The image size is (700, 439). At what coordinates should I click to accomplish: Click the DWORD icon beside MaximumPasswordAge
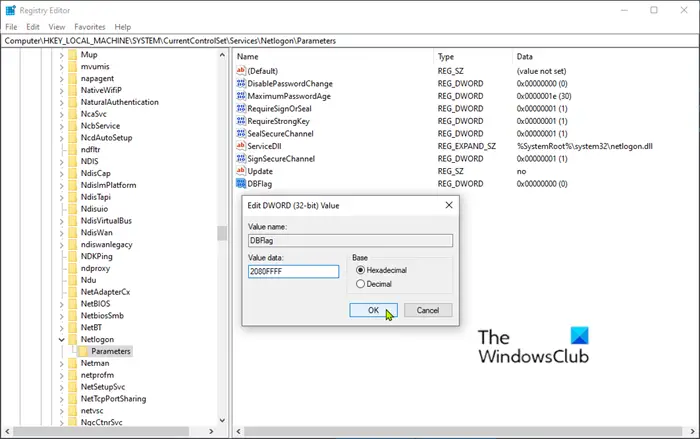[x=241, y=96]
